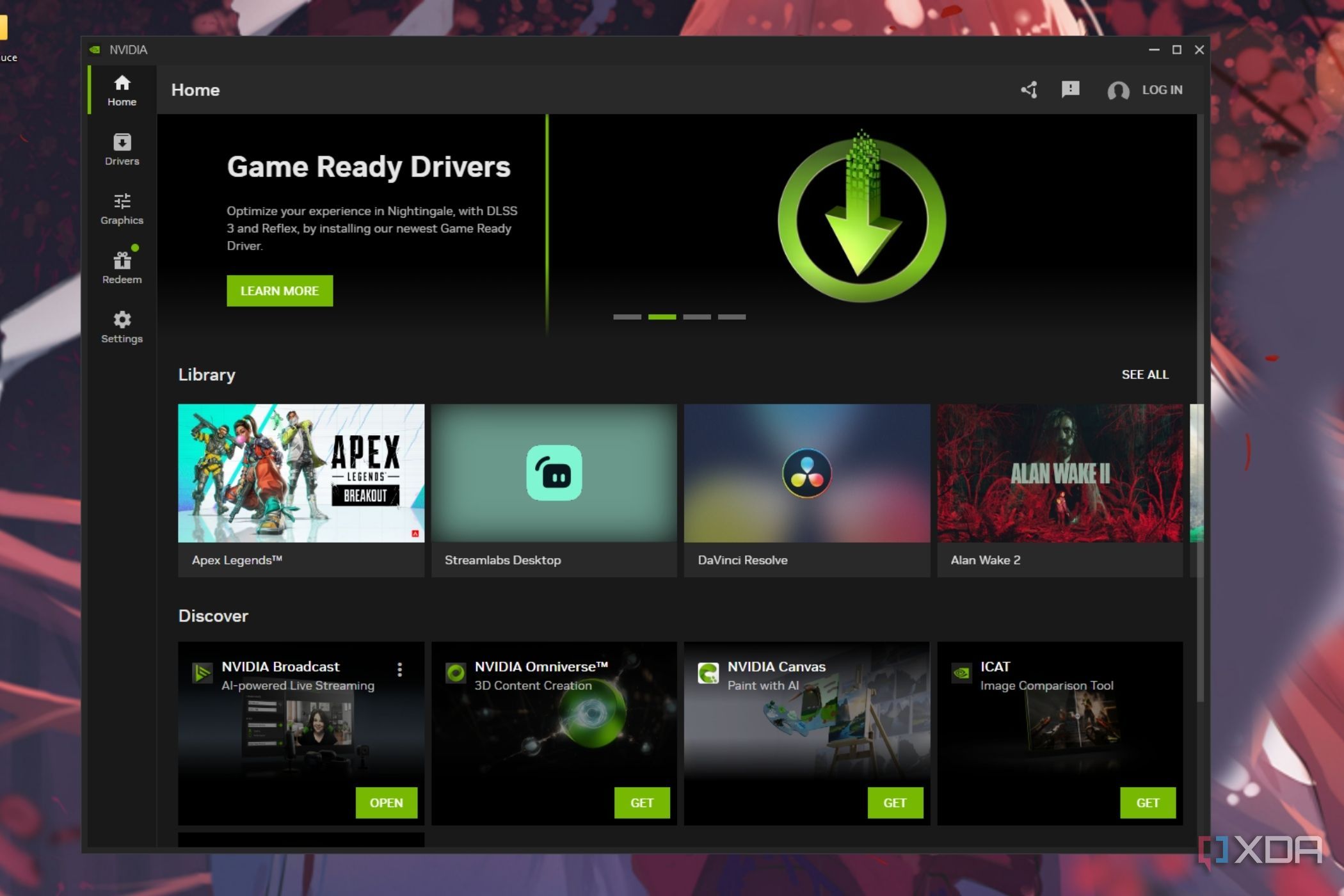Click the NVIDIA logo in the title bar
The height and width of the screenshot is (896, 1344).
coord(95,49)
